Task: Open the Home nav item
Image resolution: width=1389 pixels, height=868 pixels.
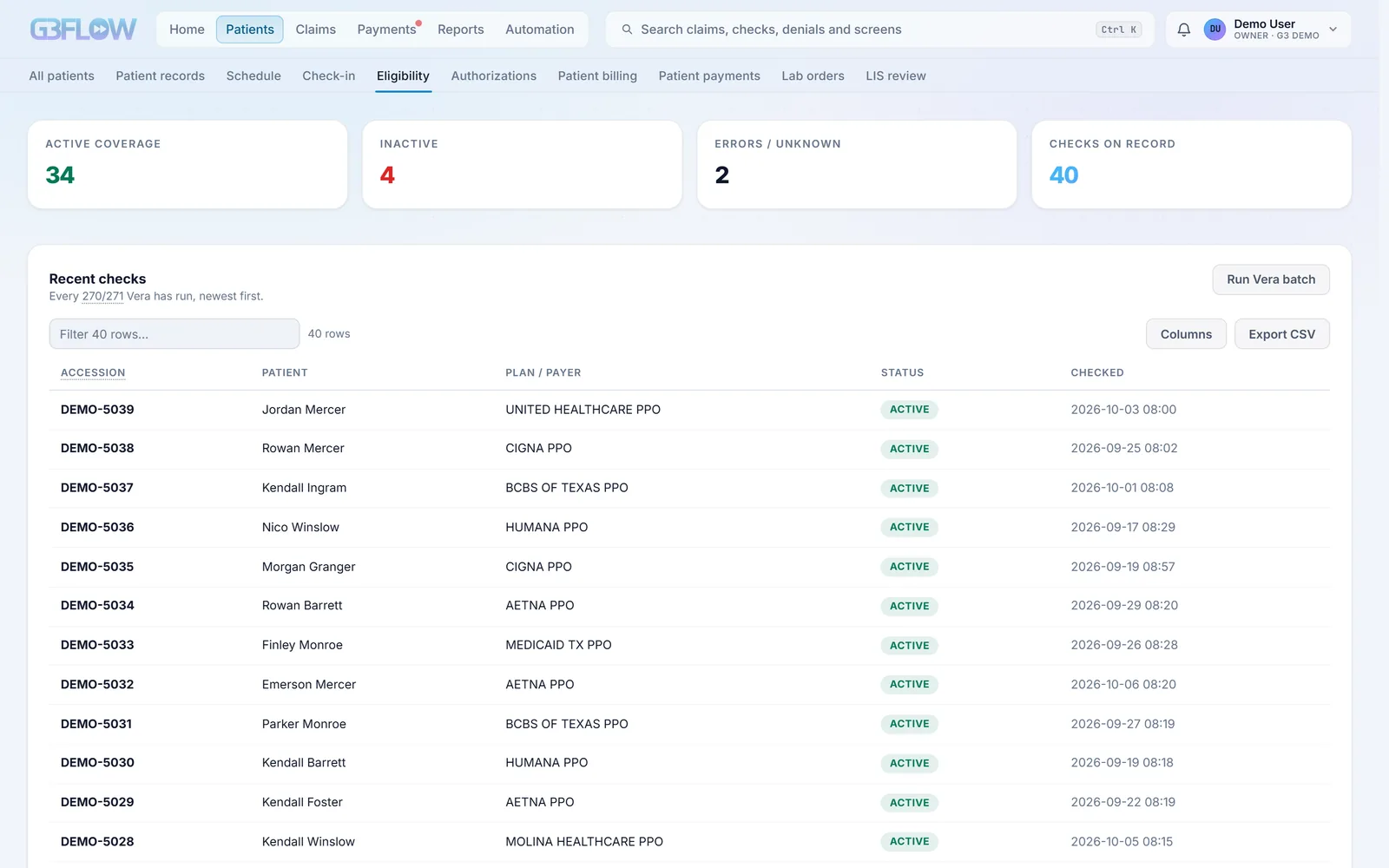Action: 187,30
